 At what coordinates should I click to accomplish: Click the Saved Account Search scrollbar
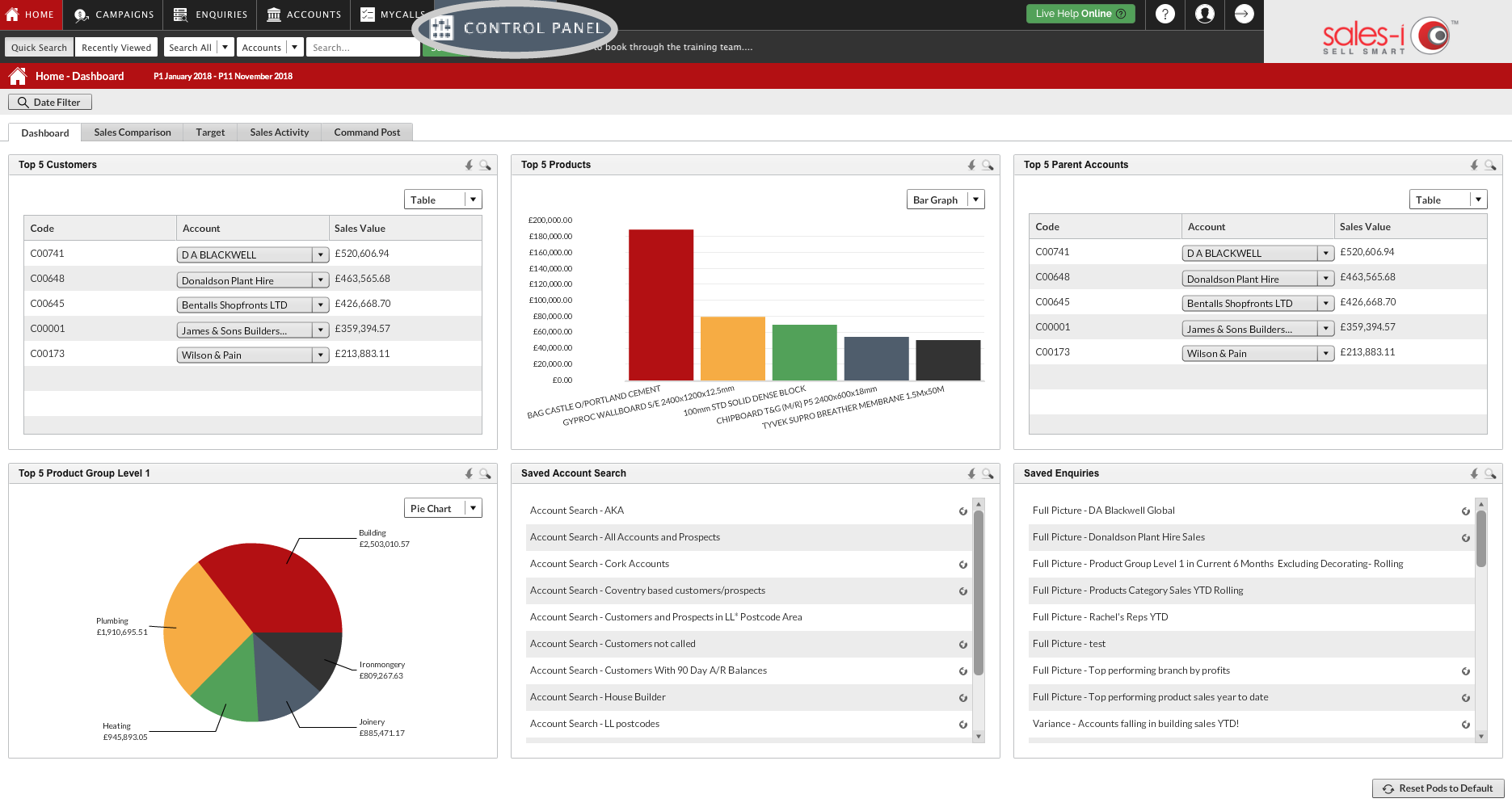click(x=979, y=594)
